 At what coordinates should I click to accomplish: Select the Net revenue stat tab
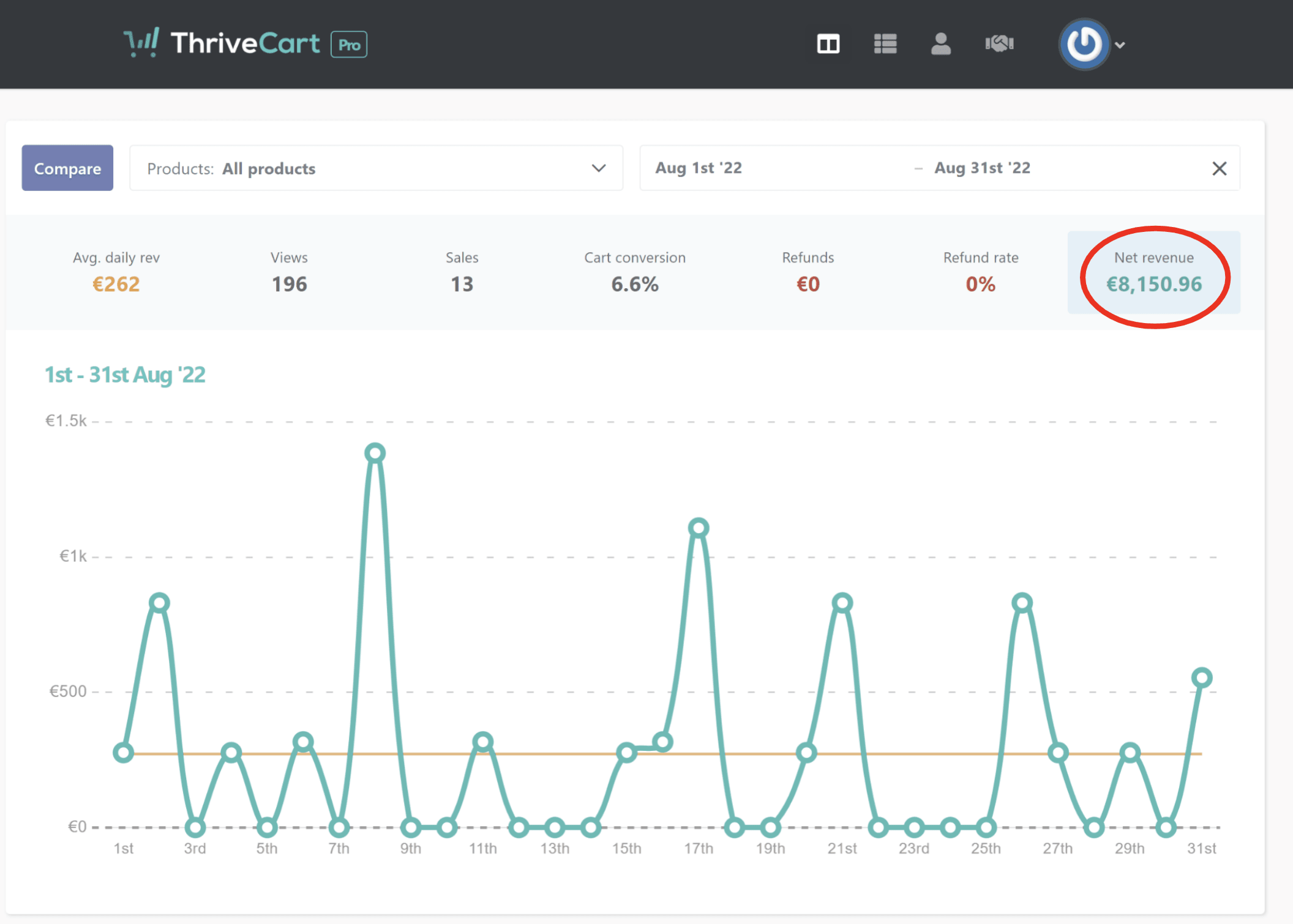coord(1153,272)
